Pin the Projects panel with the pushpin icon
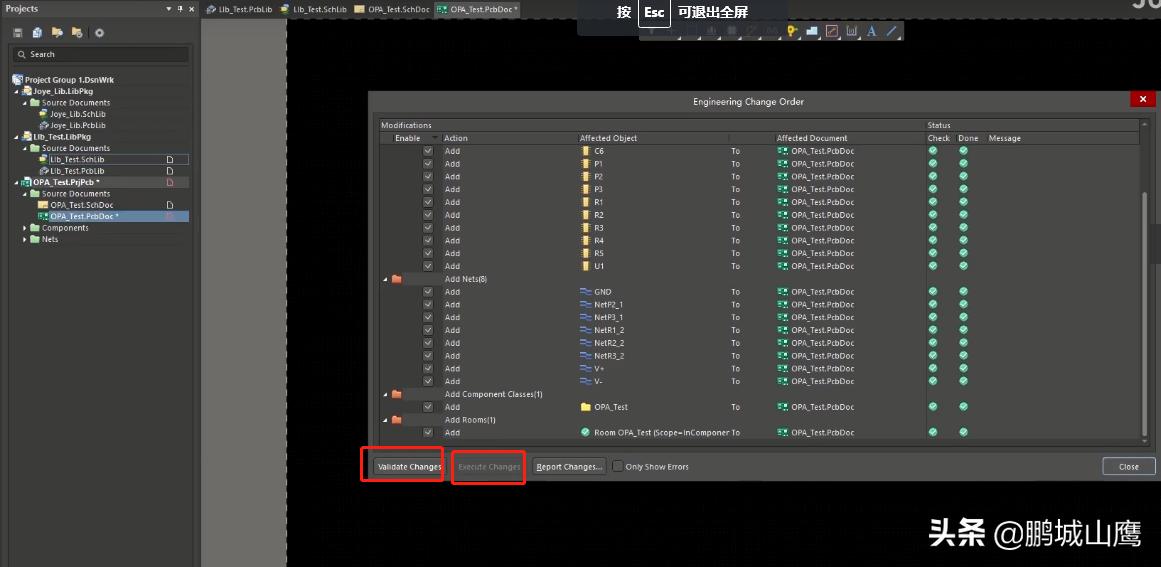The width and height of the screenshot is (1161, 567). coord(180,9)
